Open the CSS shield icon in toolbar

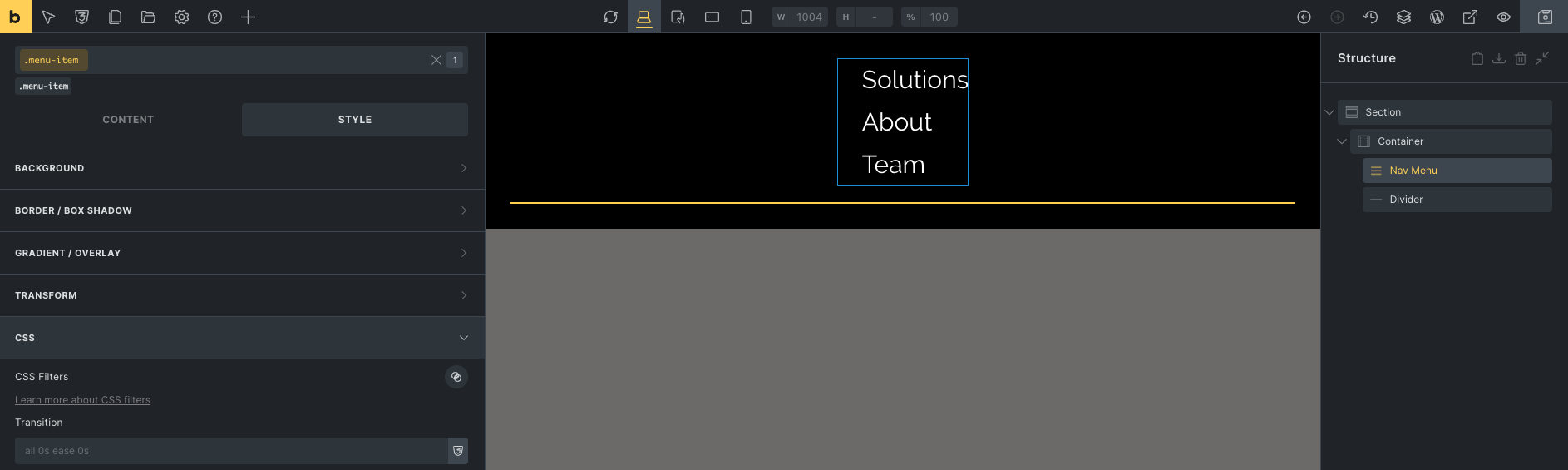[x=81, y=17]
